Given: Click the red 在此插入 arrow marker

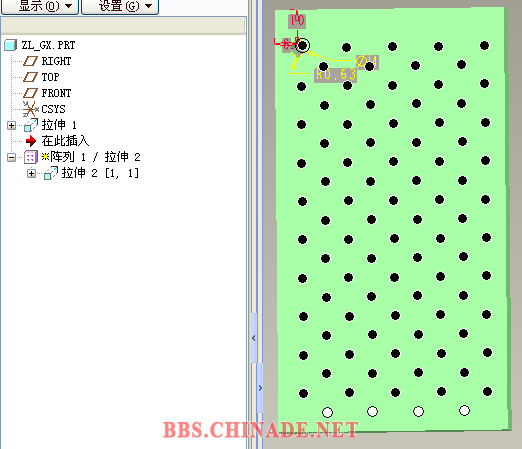Looking at the screenshot, I should click(31, 141).
